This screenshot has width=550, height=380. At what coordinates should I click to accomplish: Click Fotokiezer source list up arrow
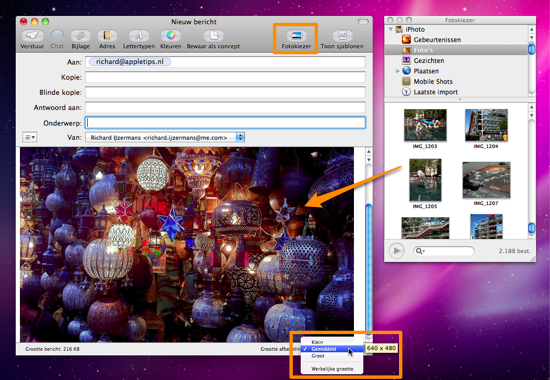pos(531,29)
